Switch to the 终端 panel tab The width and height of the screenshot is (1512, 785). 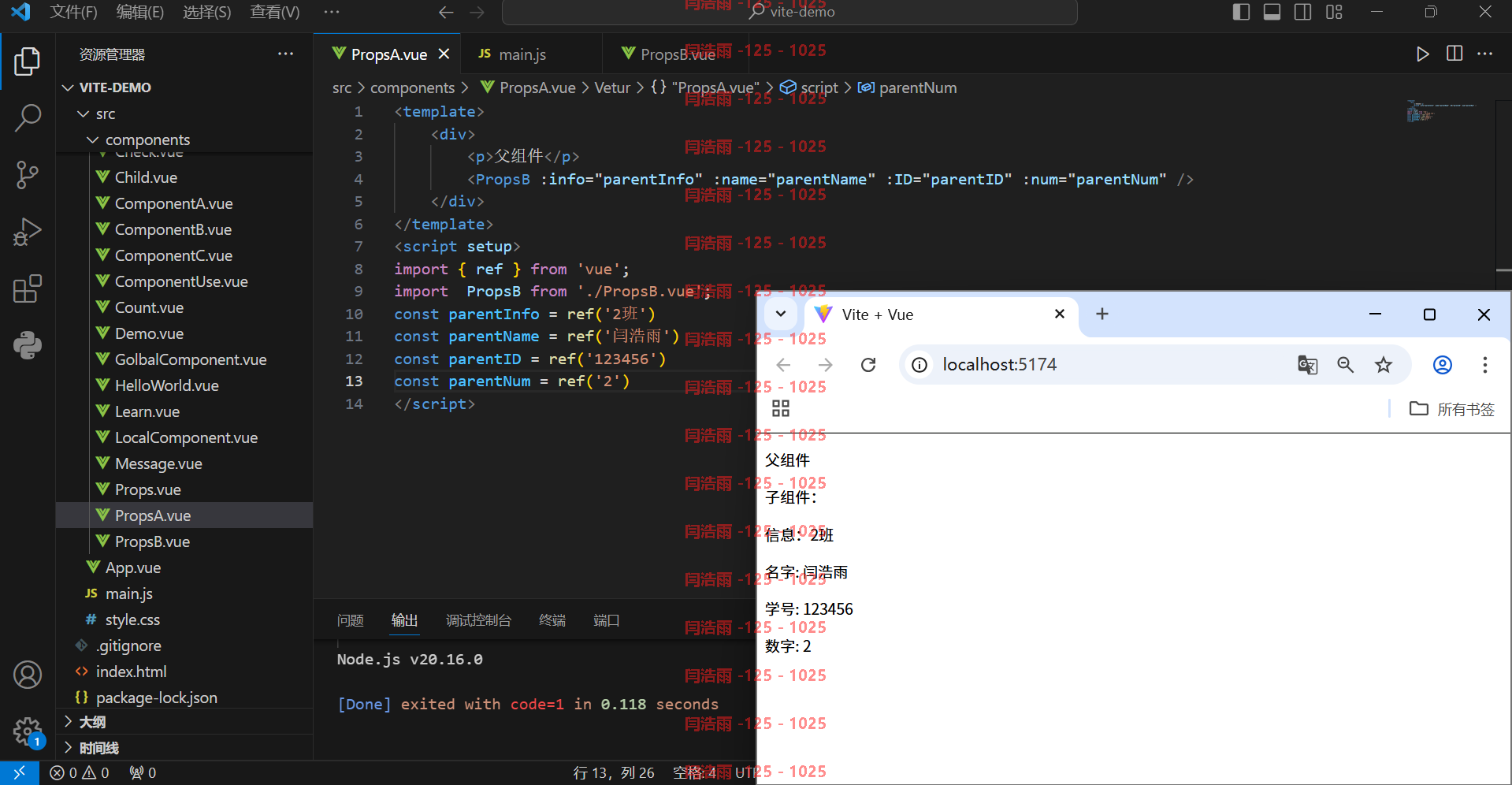click(552, 621)
